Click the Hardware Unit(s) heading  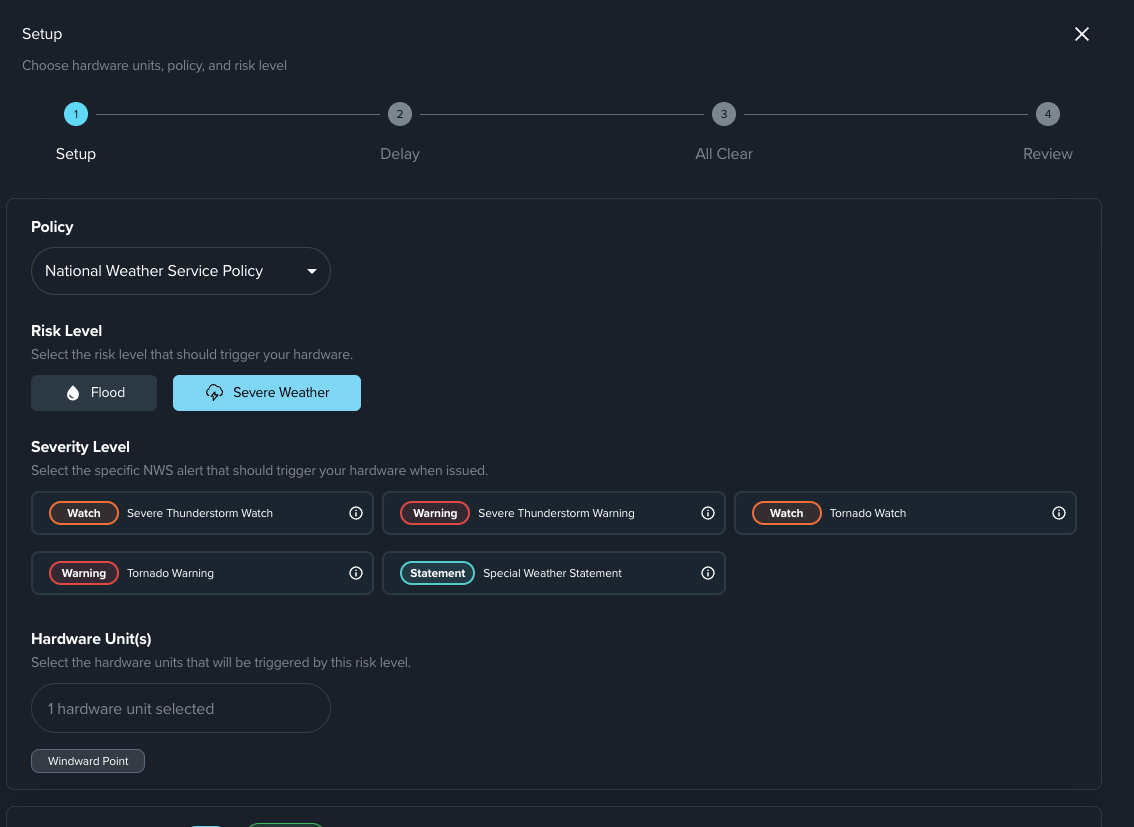tap(91, 639)
